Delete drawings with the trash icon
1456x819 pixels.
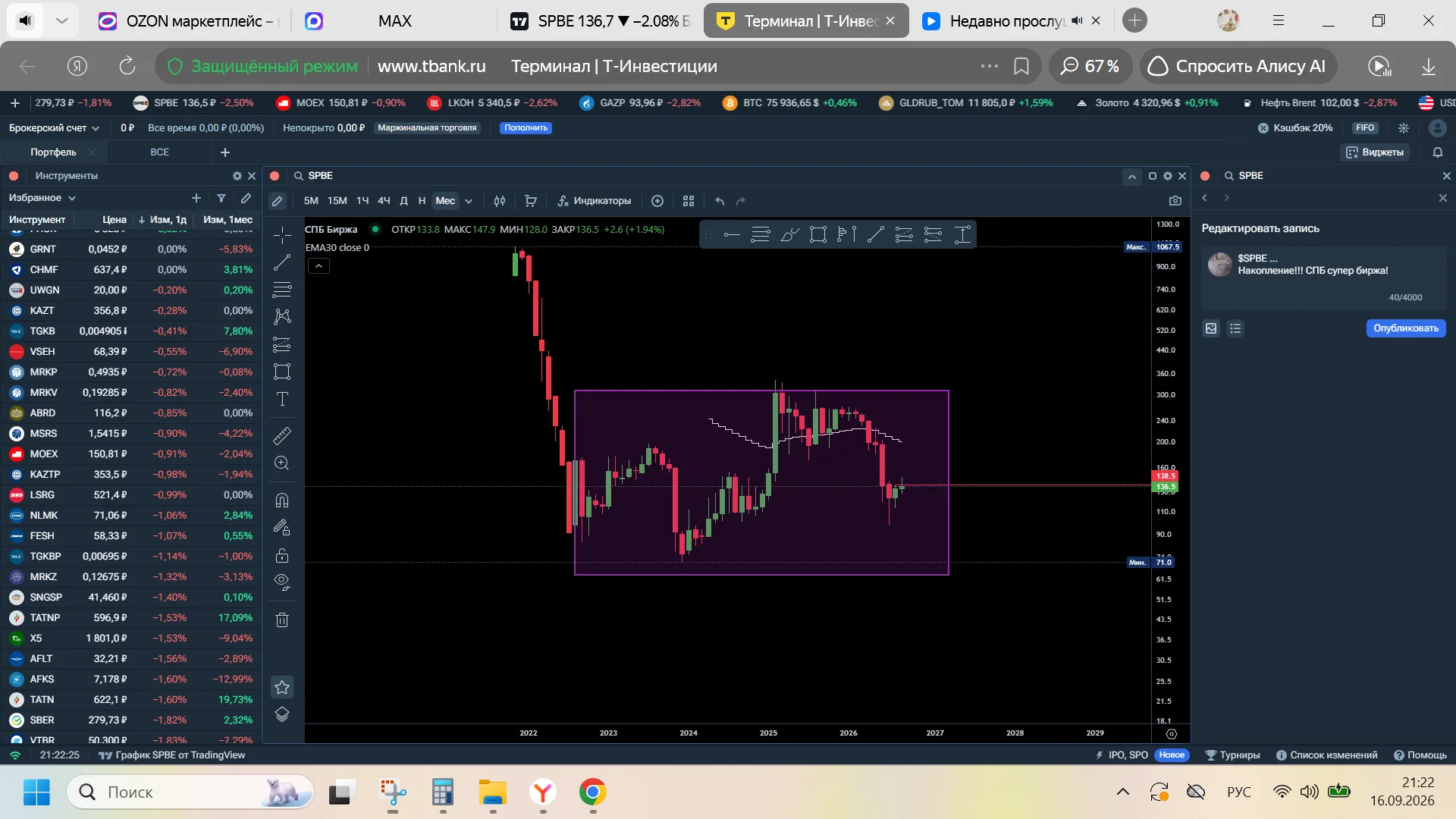[x=282, y=620]
